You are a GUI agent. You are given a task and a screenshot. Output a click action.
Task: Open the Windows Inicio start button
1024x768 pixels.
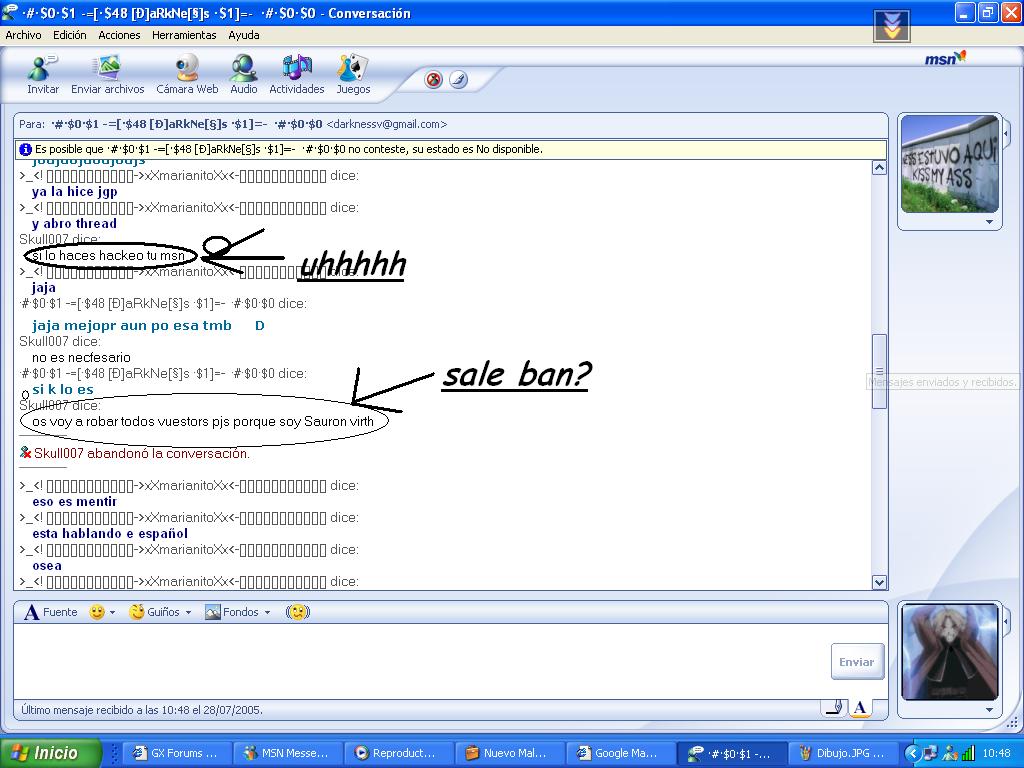[x=51, y=753]
